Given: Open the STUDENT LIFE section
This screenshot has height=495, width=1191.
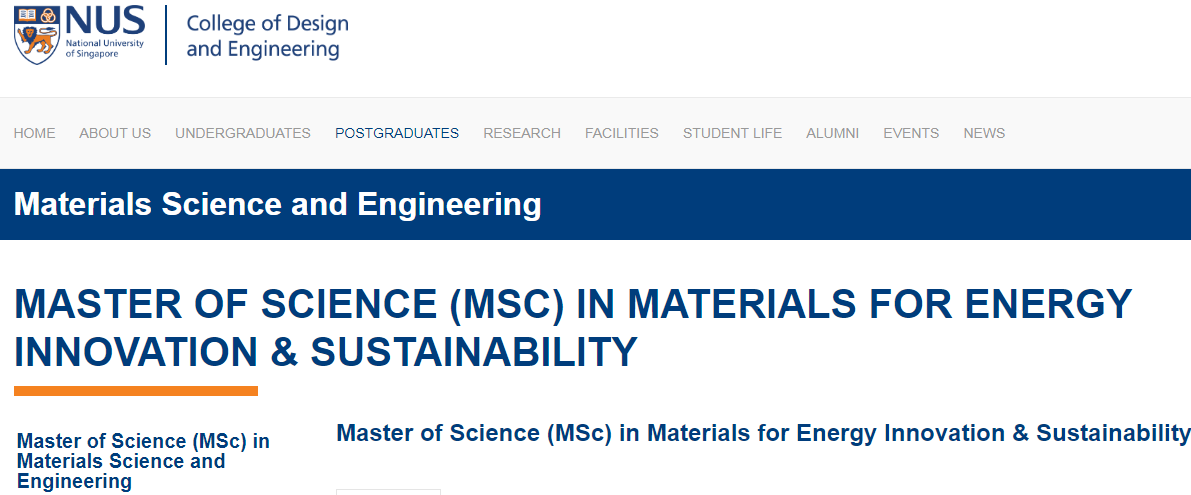Looking at the screenshot, I should (x=732, y=133).
